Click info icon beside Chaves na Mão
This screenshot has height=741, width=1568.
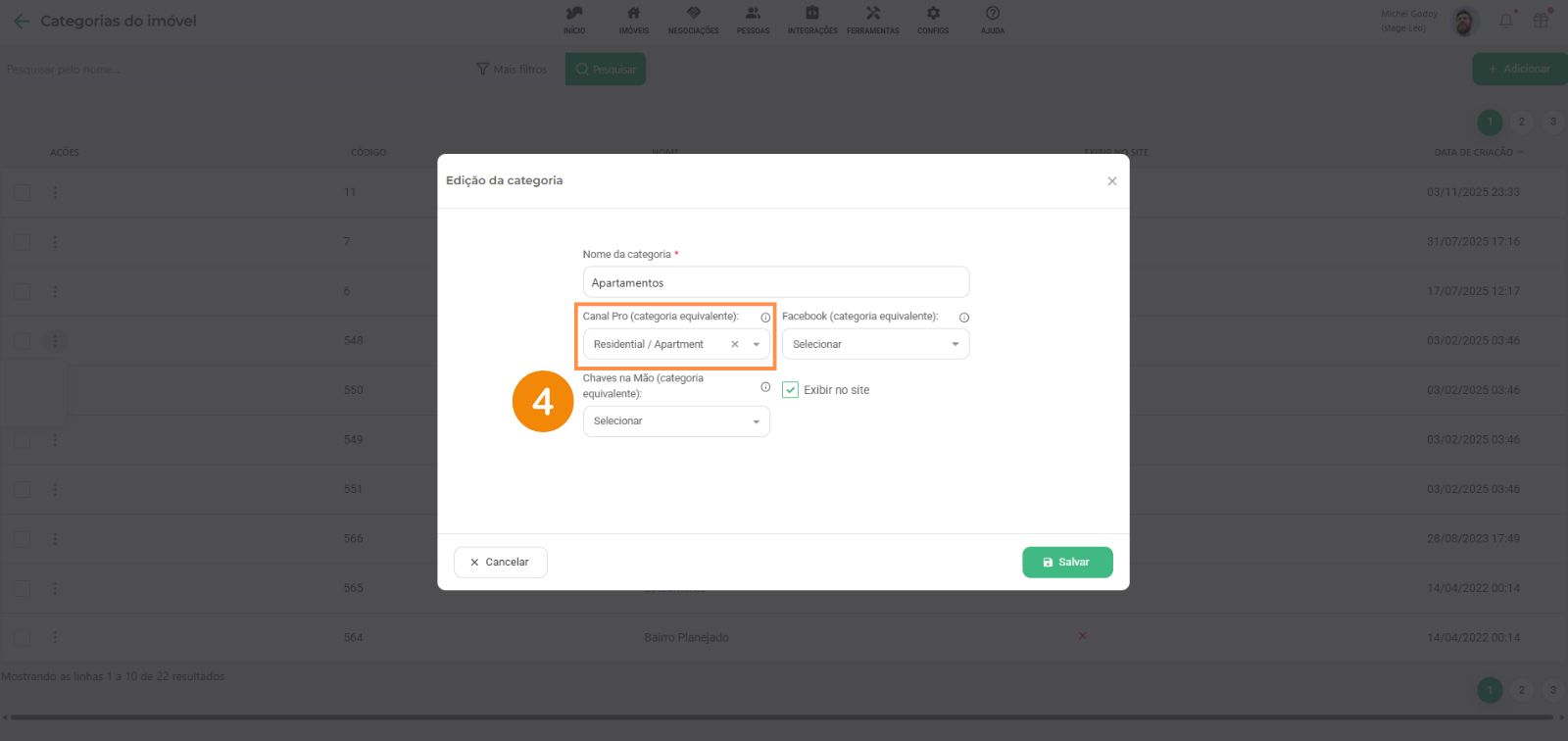[765, 387]
